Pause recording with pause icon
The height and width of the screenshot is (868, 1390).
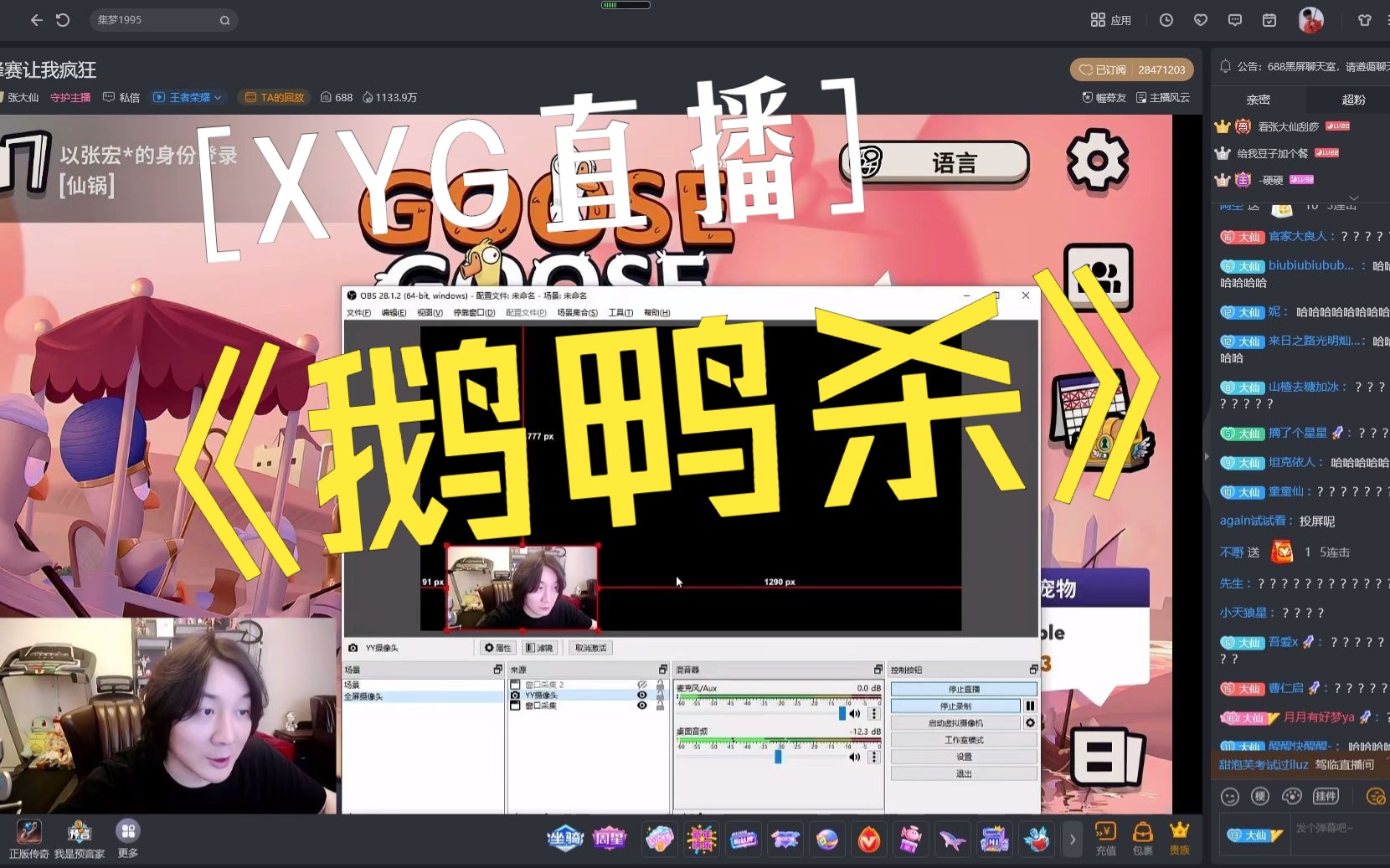click(x=1030, y=706)
